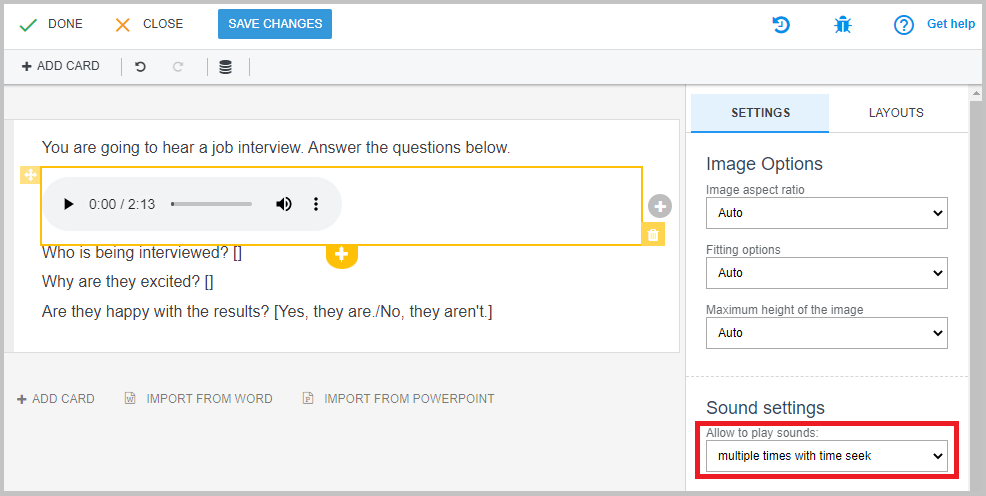Image resolution: width=986 pixels, height=496 pixels.
Task: Click gray plus circle beside audio block
Action: click(x=660, y=206)
